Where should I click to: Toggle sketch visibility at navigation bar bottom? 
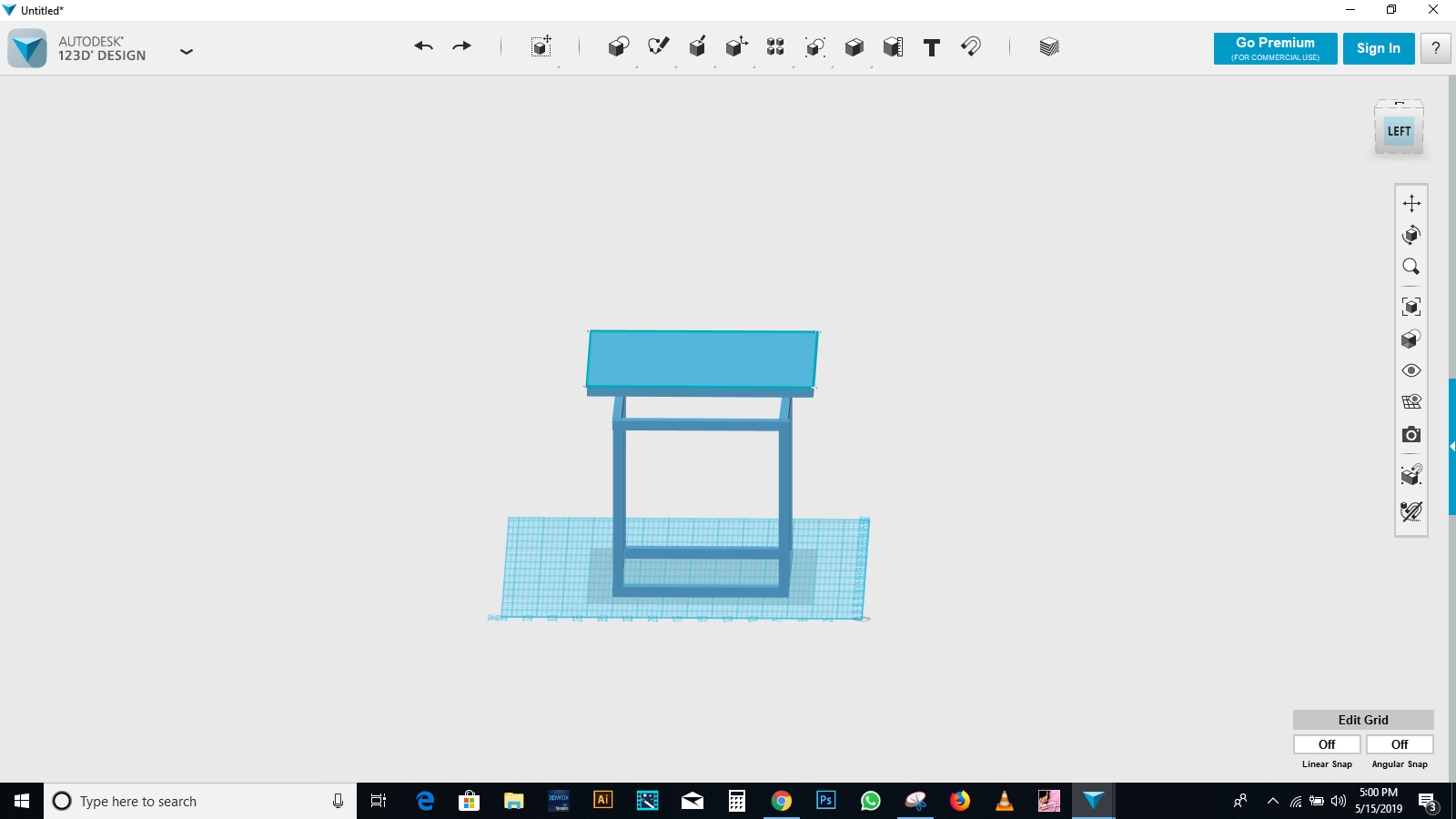(x=1411, y=511)
